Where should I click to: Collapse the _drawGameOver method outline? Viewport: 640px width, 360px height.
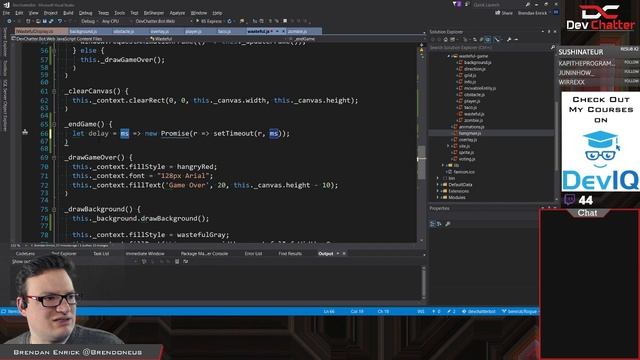[x=54, y=158]
